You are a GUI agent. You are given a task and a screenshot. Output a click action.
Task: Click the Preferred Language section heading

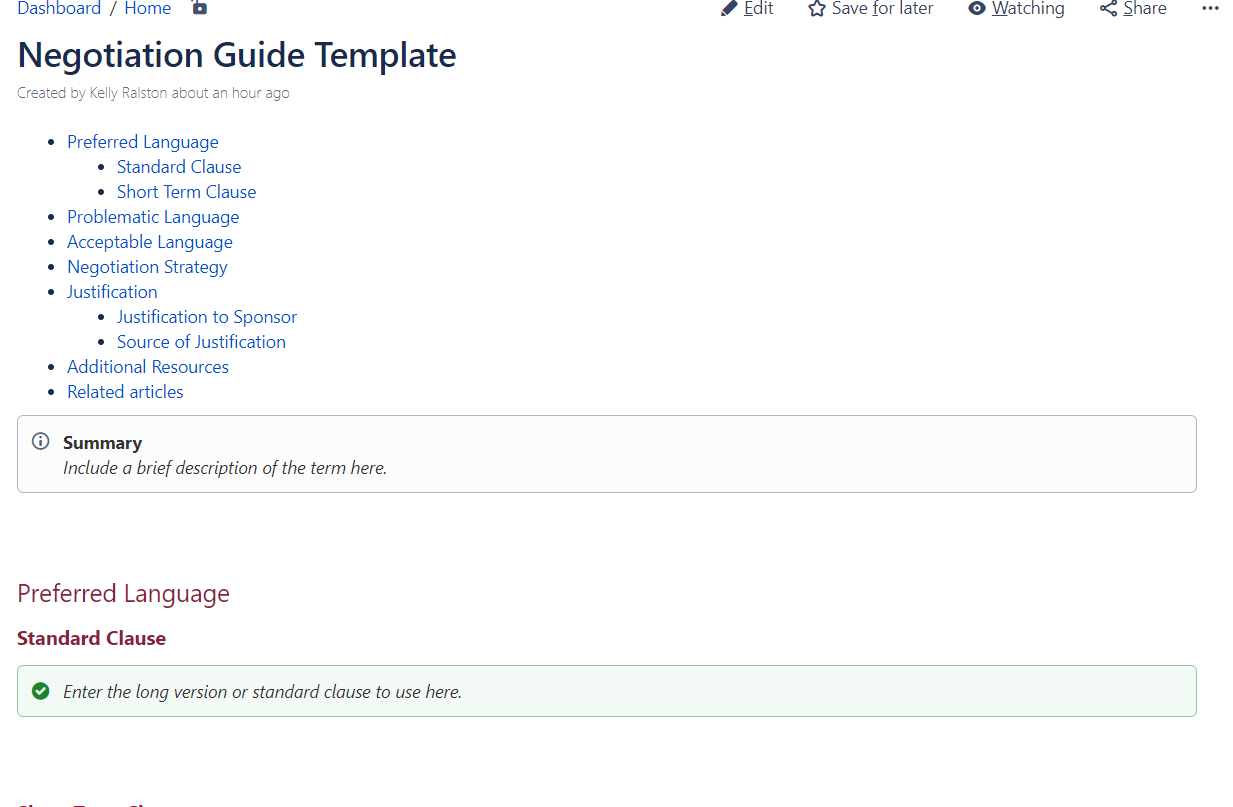click(x=123, y=594)
